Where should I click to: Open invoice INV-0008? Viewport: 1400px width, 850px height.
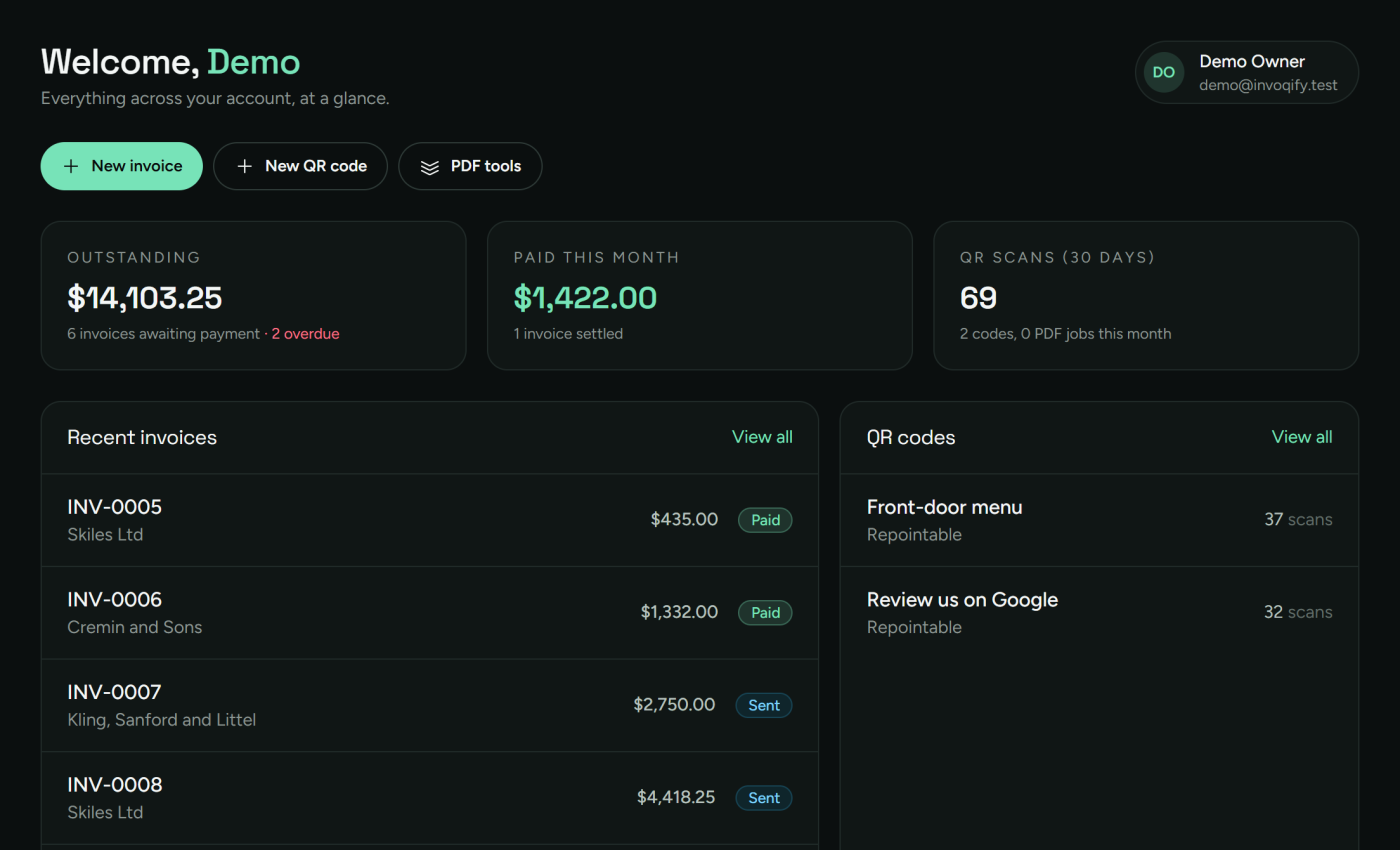430,797
